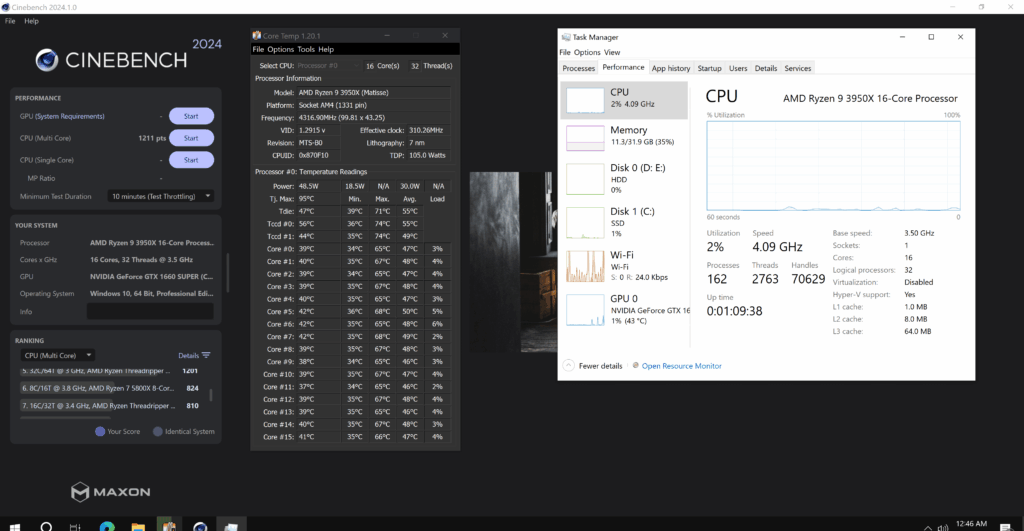This screenshot has height=531, width=1024.
Task: Switch to Services tab
Action: pos(797,68)
